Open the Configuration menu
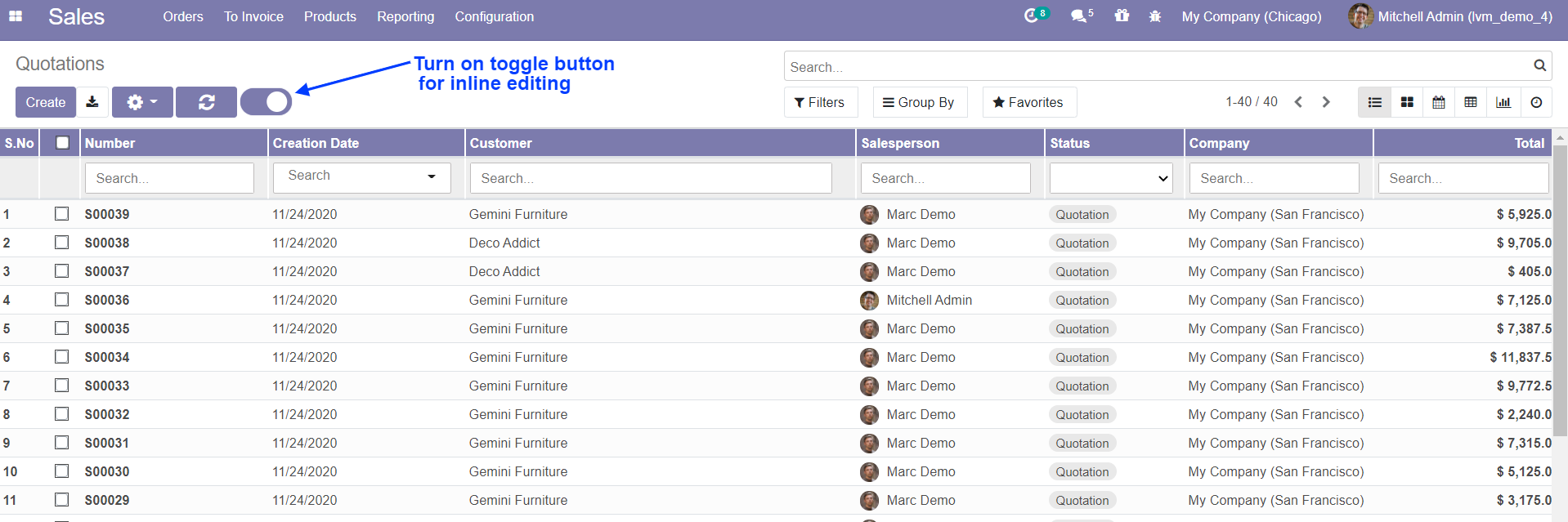Screen dimensions: 1568x522 coord(494,16)
